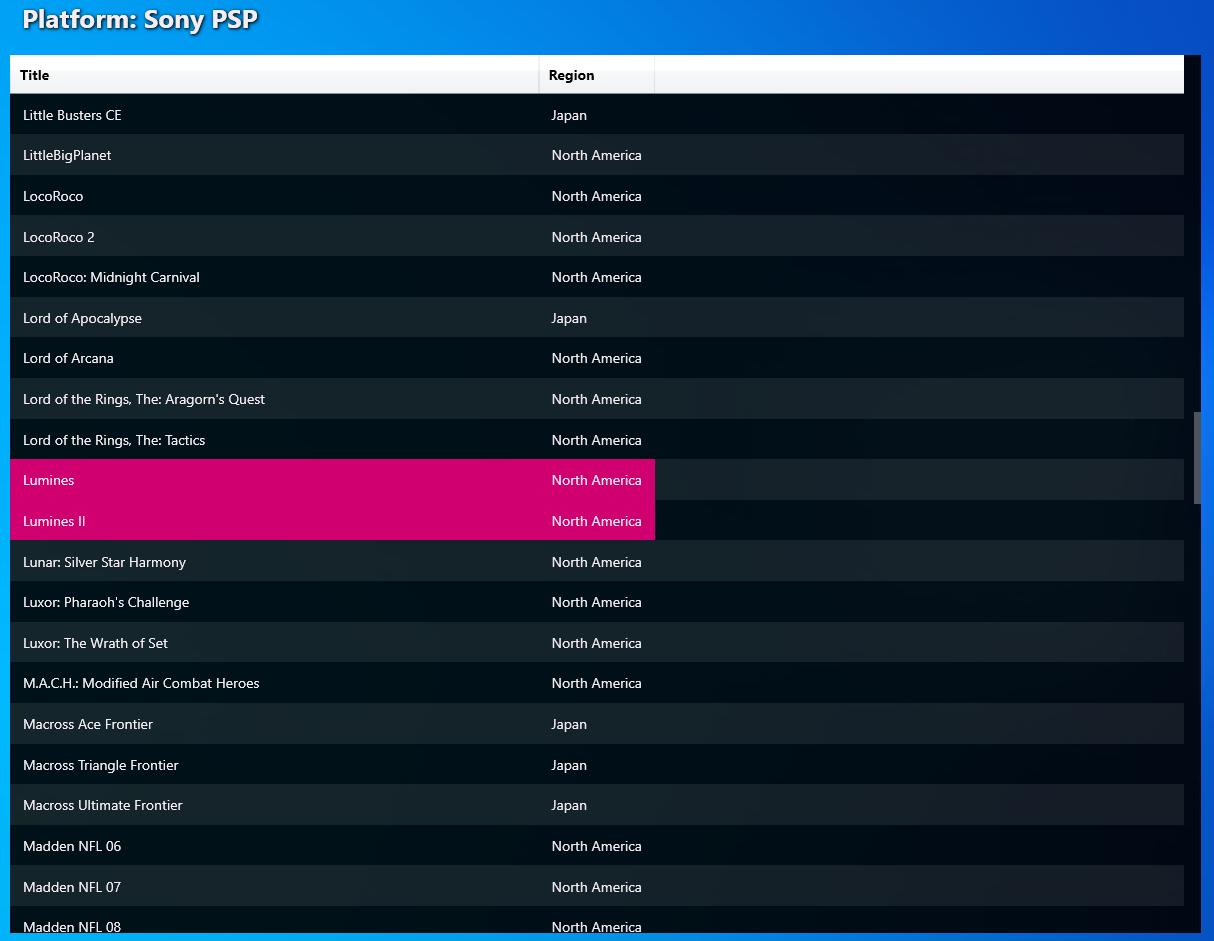Select the LocoRoco title without a number

[53, 196]
